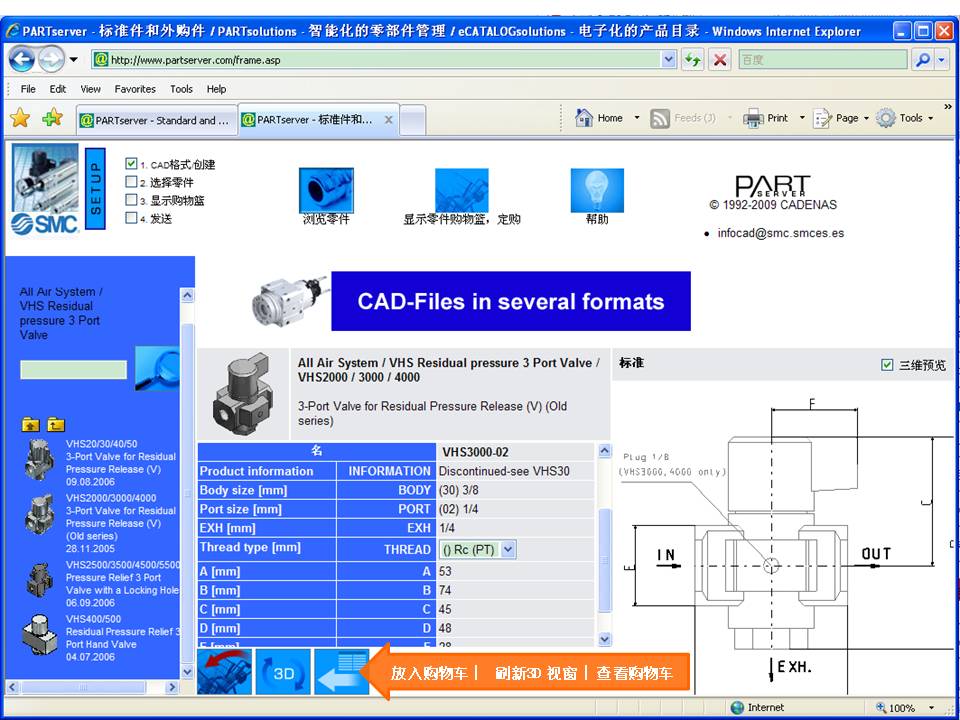The image size is (960, 720).
Task: Open the View menu
Action: [91, 89]
